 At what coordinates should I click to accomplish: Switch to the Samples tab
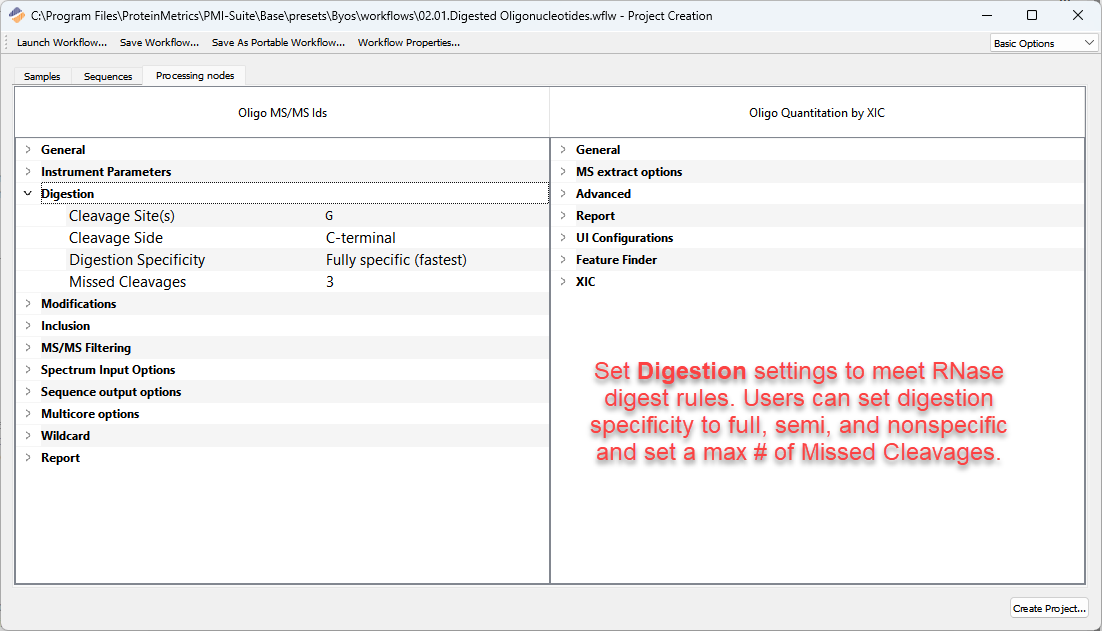click(42, 76)
